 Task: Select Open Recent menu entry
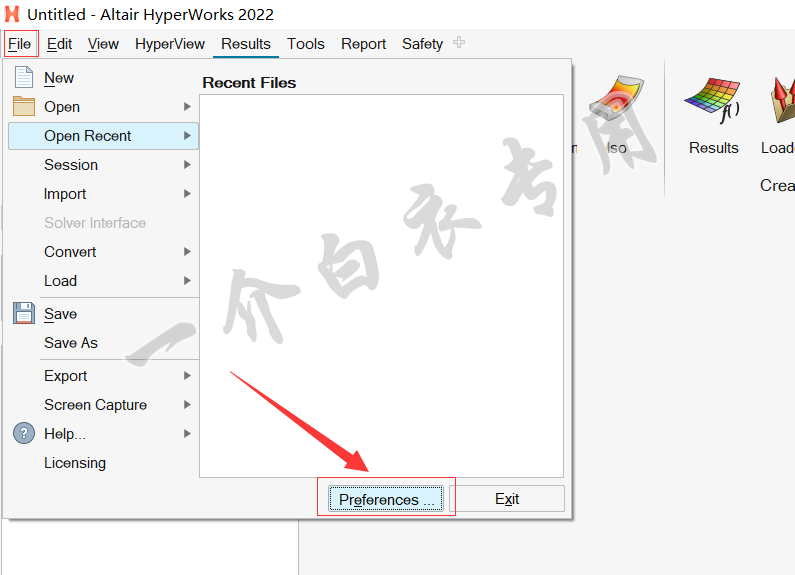pos(103,135)
